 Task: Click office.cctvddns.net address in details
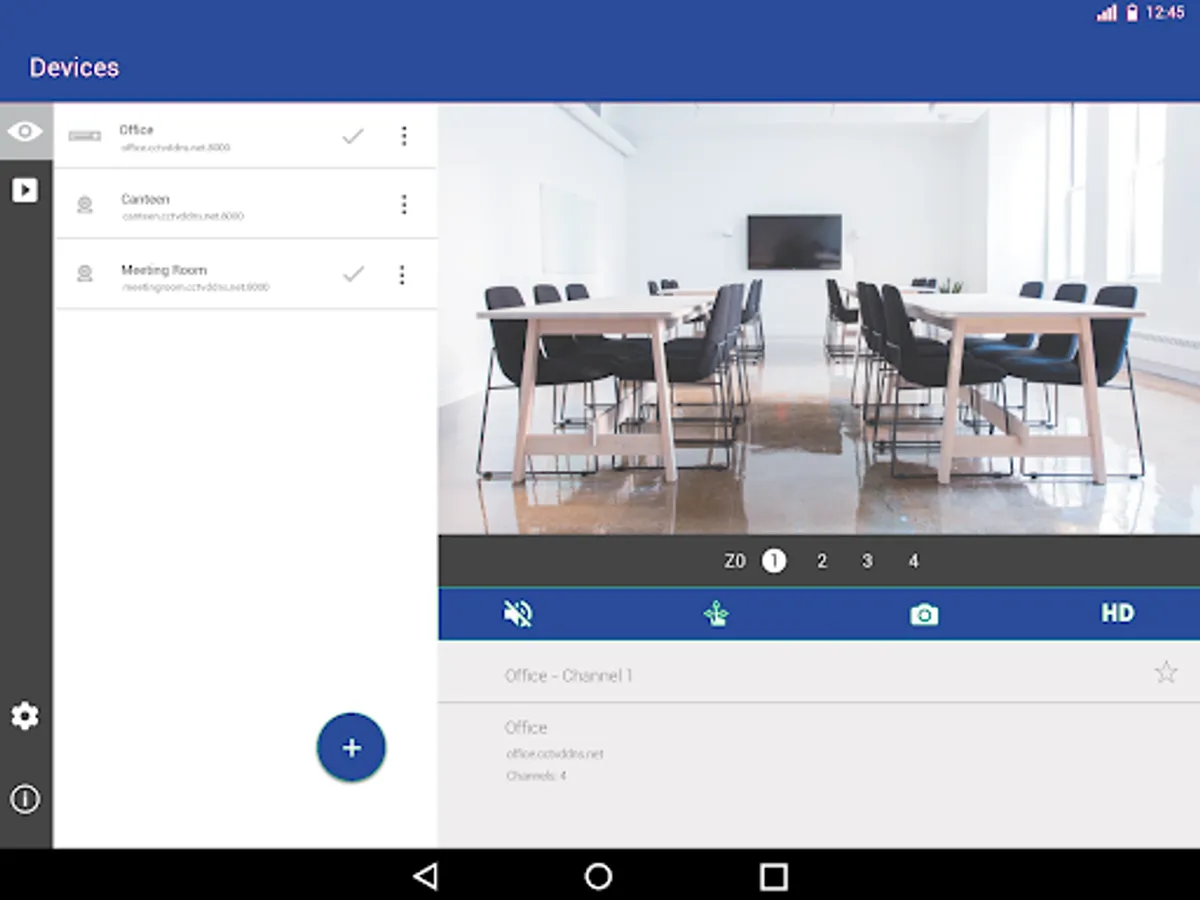(x=555, y=754)
